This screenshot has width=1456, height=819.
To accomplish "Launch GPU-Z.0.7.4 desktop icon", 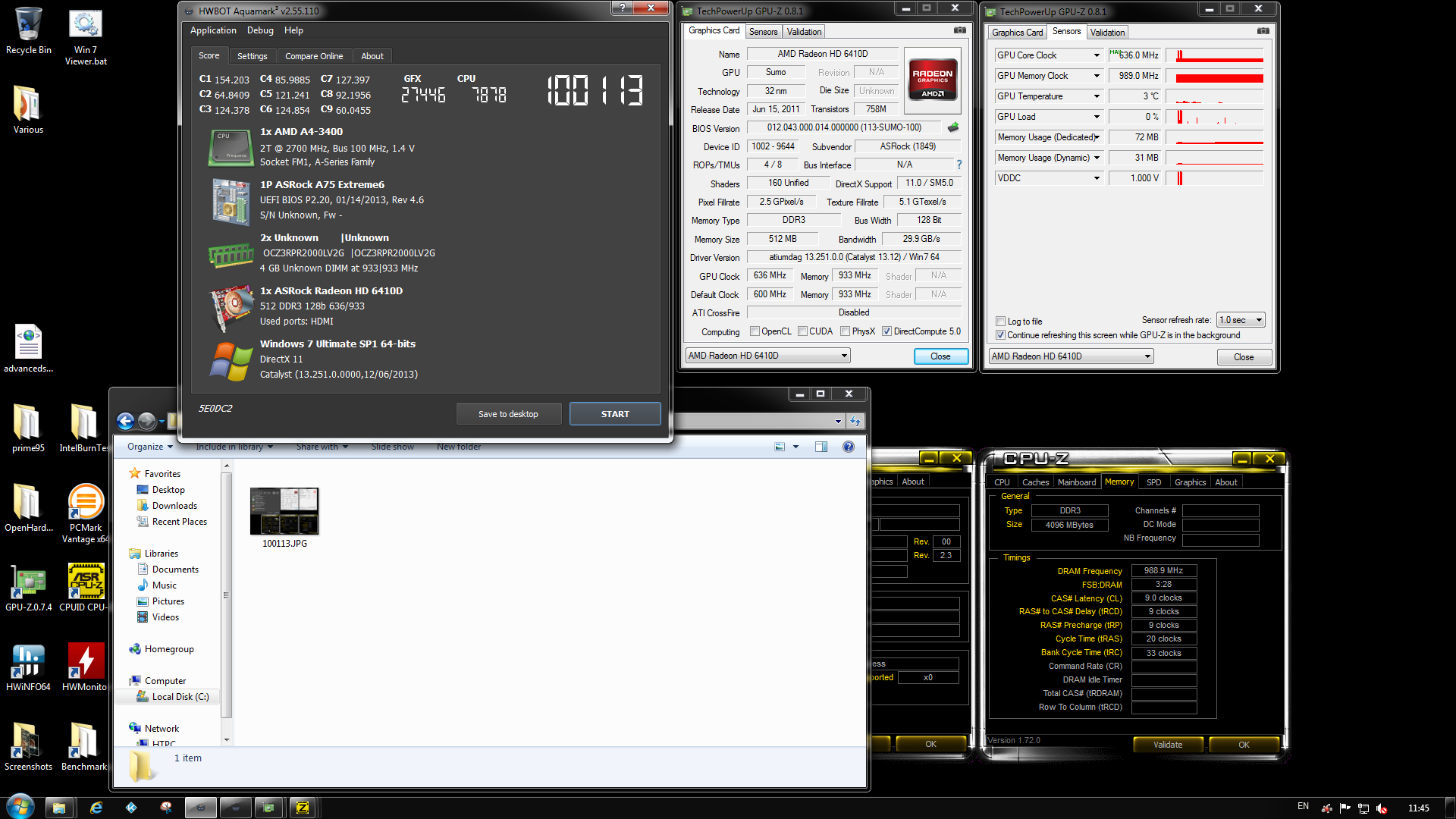I will pos(28,588).
